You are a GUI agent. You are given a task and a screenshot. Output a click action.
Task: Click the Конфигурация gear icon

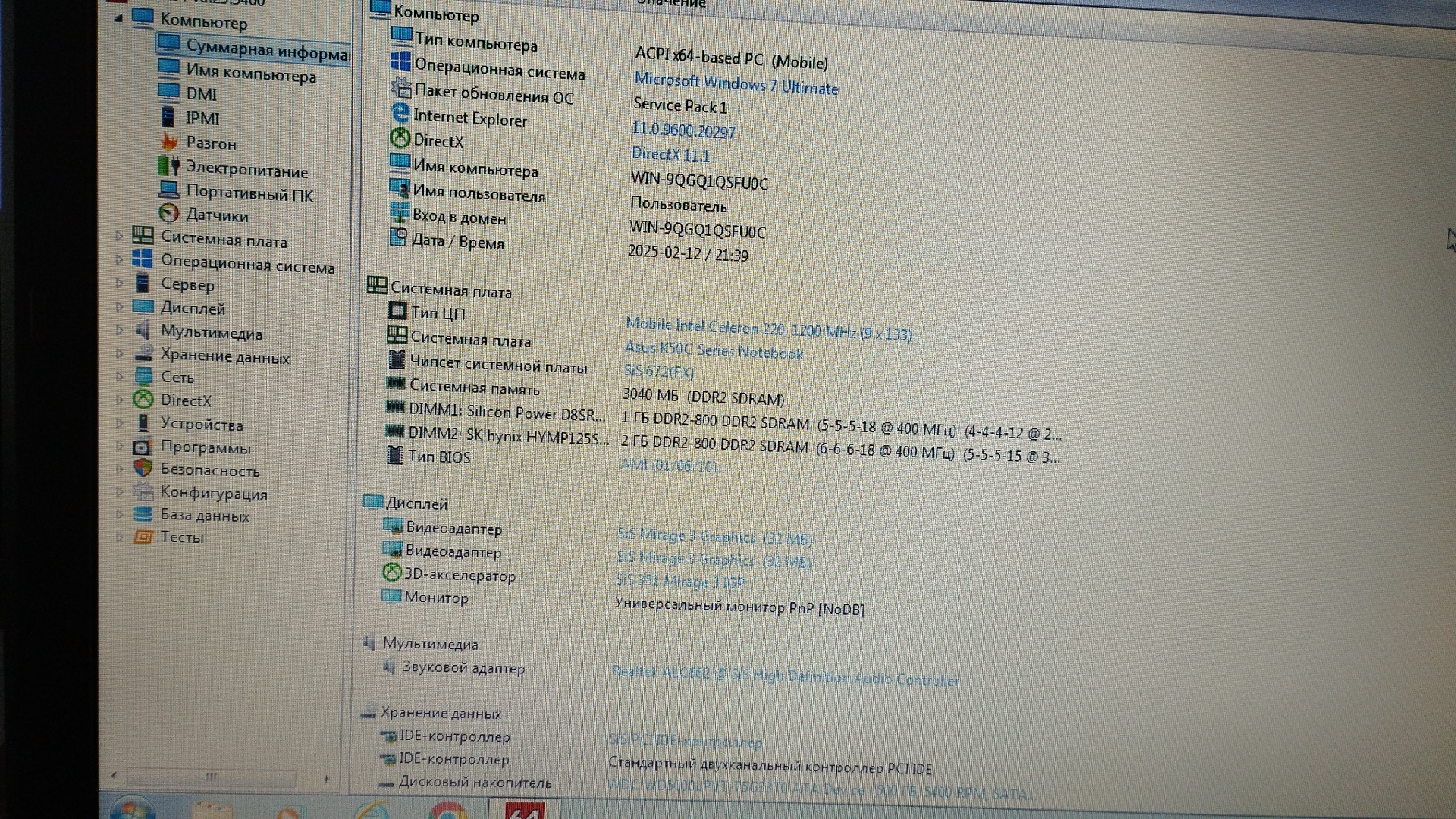[143, 491]
